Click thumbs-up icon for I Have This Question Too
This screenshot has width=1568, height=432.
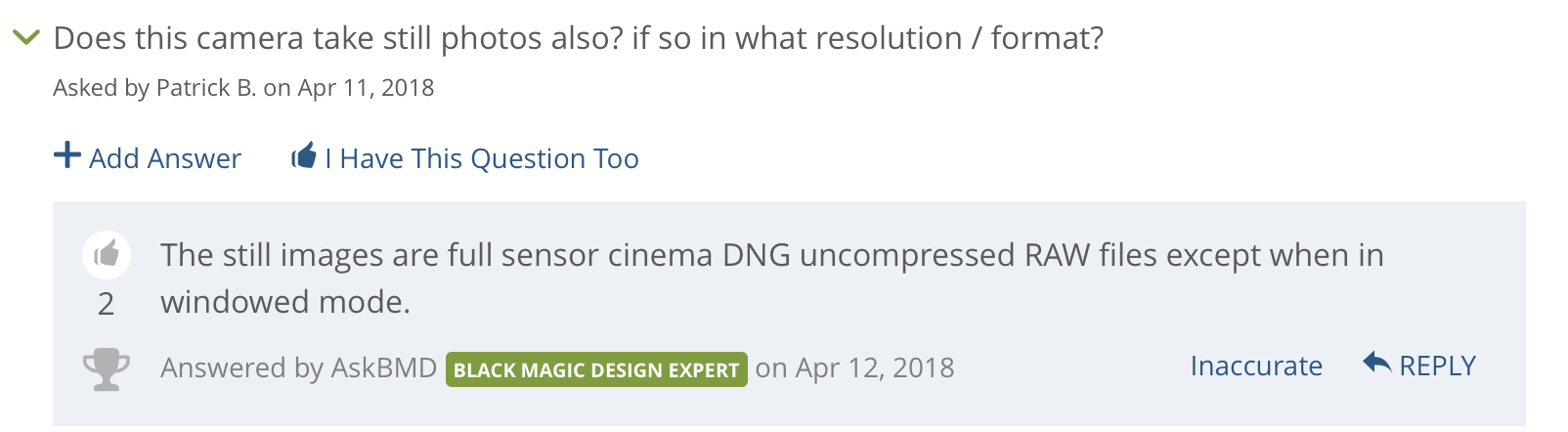304,154
